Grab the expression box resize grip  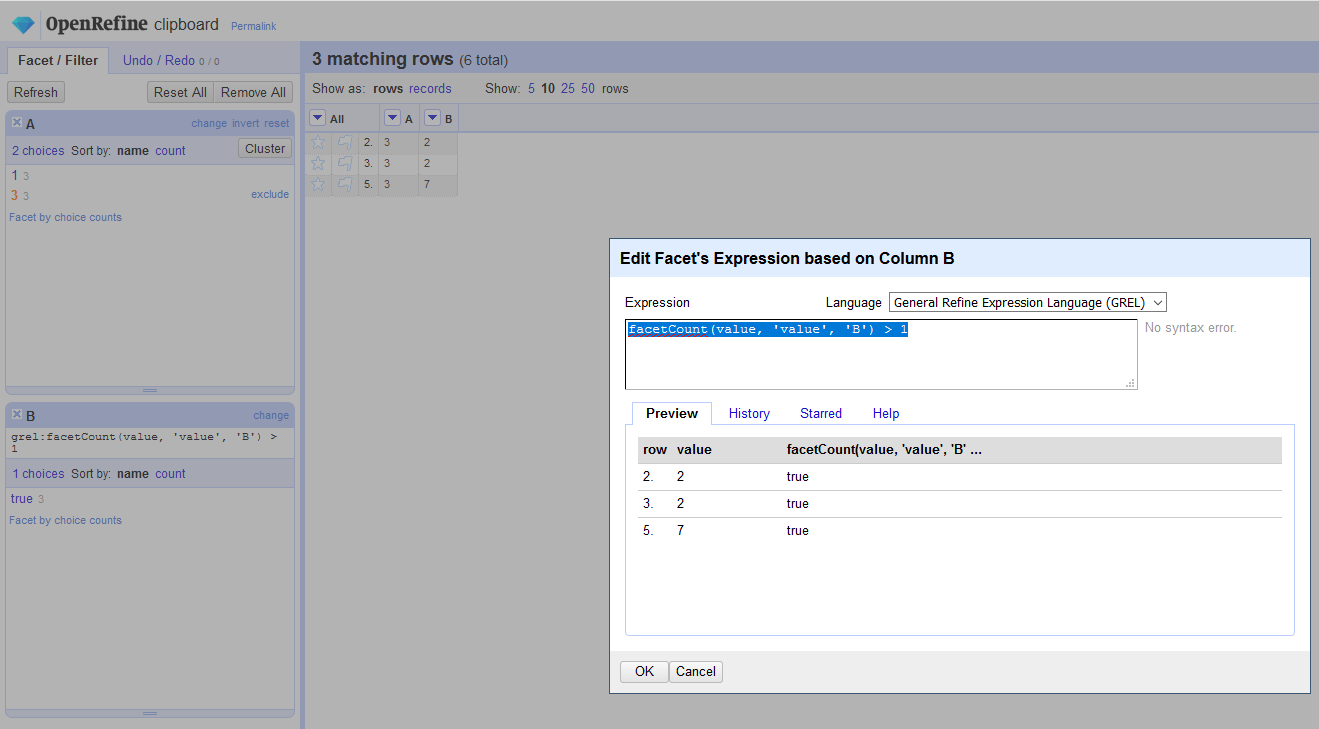tap(1131, 383)
